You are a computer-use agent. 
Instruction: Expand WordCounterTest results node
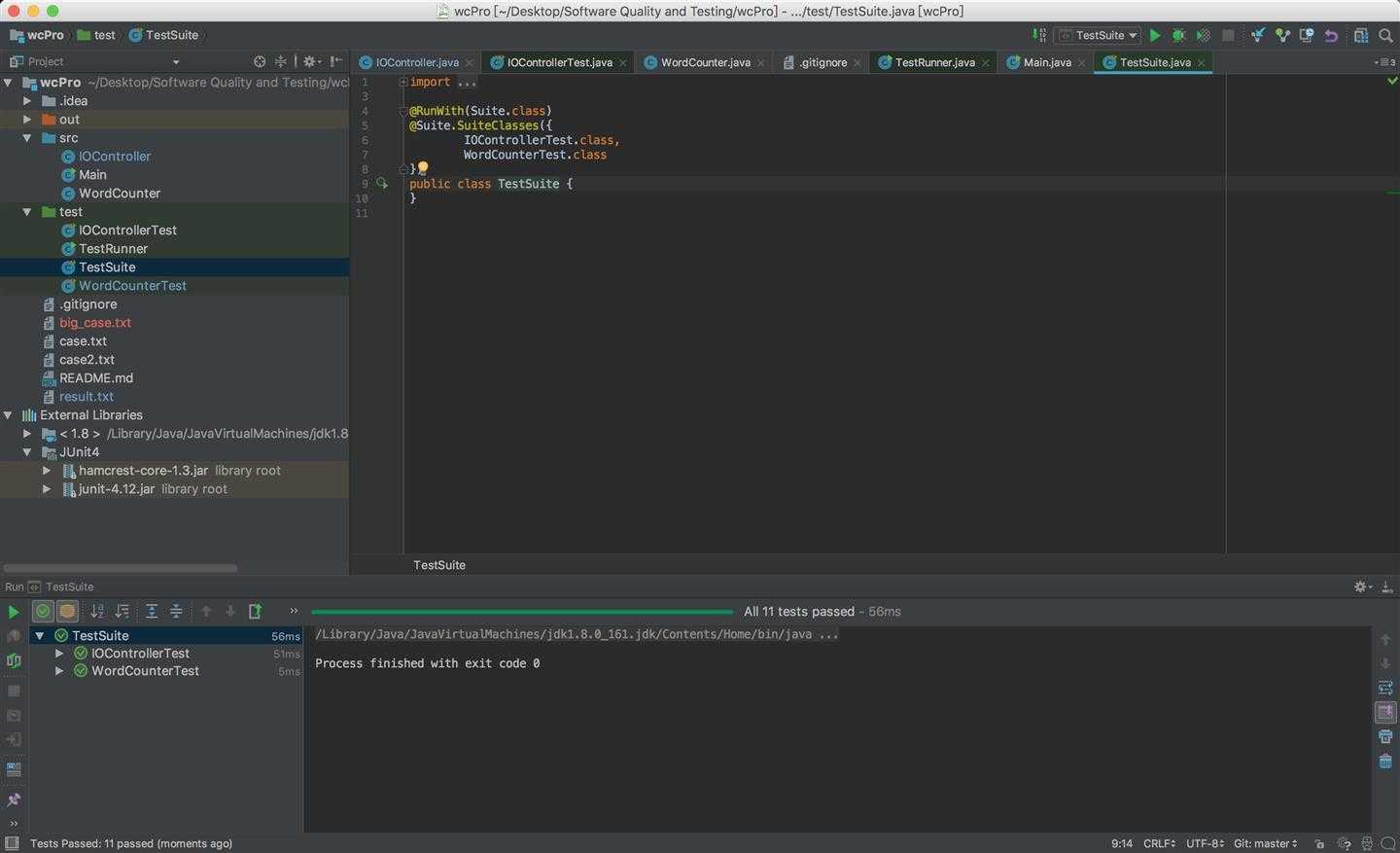(59, 671)
